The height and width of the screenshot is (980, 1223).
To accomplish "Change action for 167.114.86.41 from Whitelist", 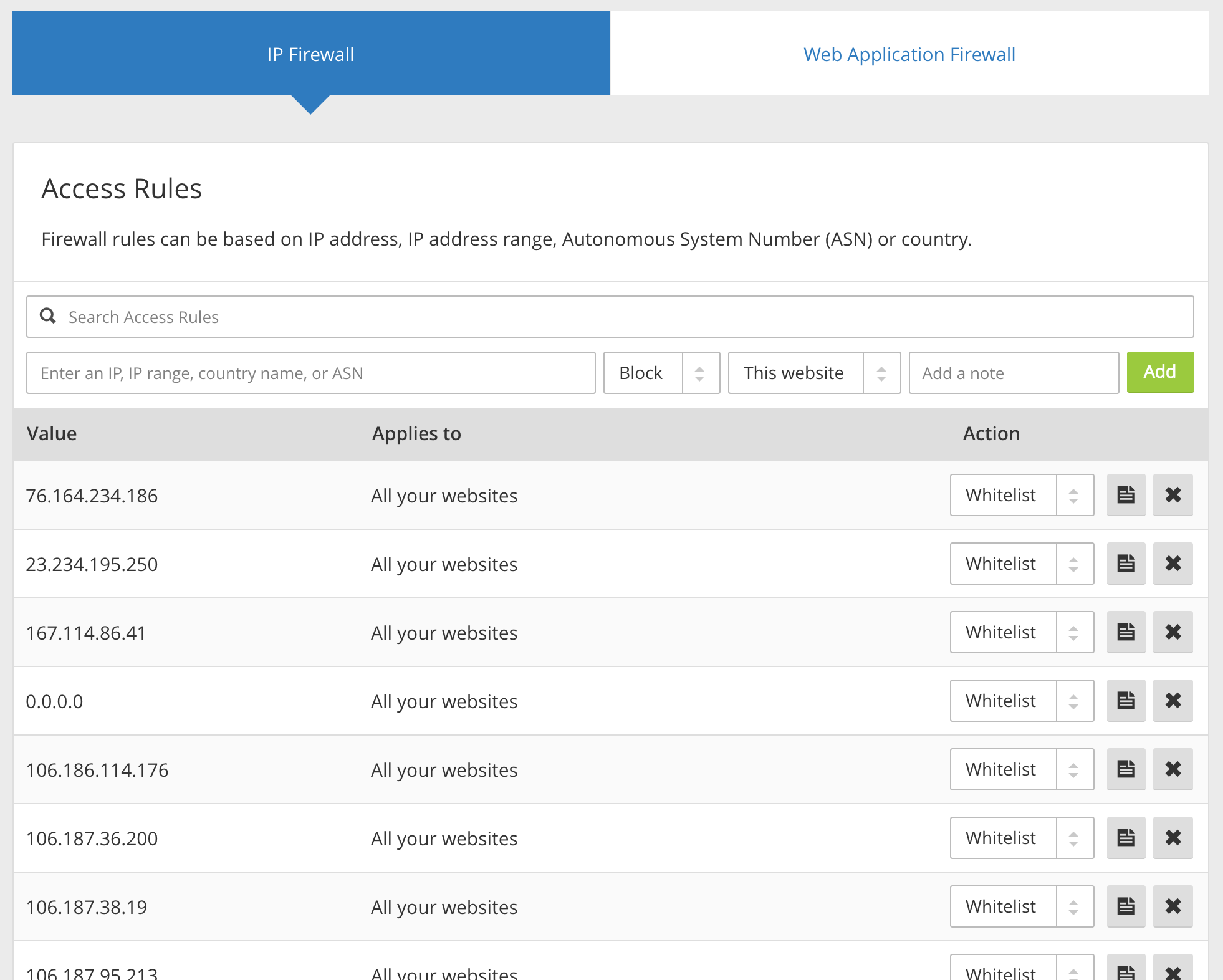I will pyautogui.click(x=1022, y=632).
